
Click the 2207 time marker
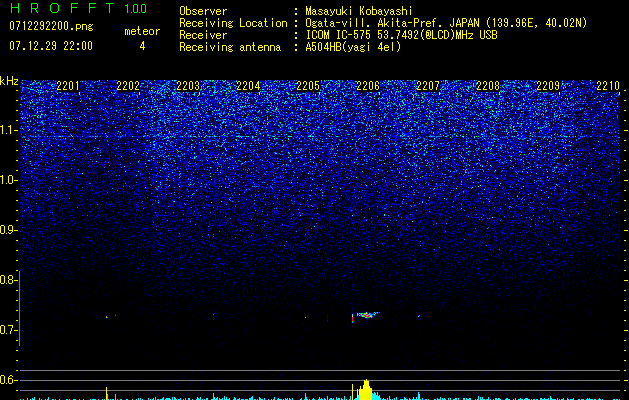click(428, 86)
